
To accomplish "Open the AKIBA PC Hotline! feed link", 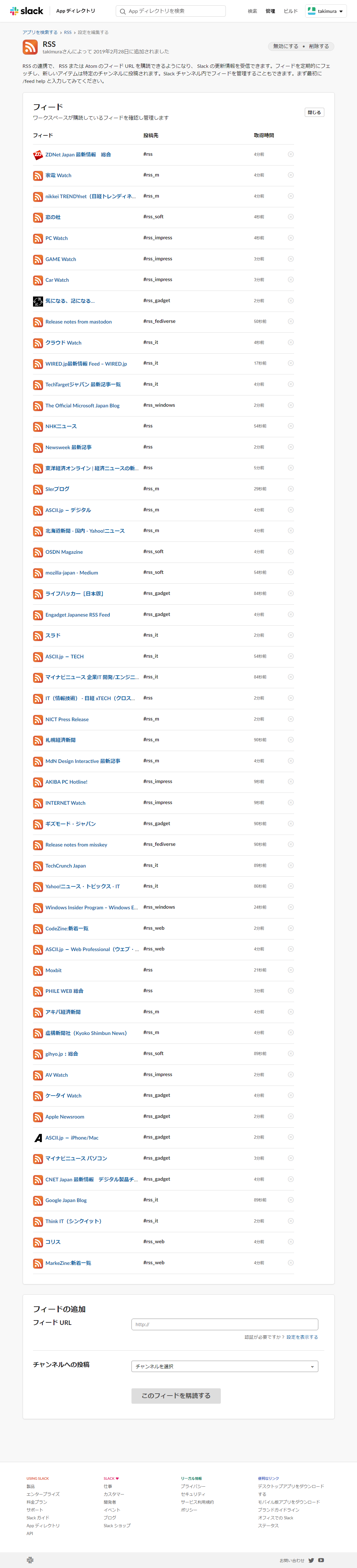I will 66,781.
